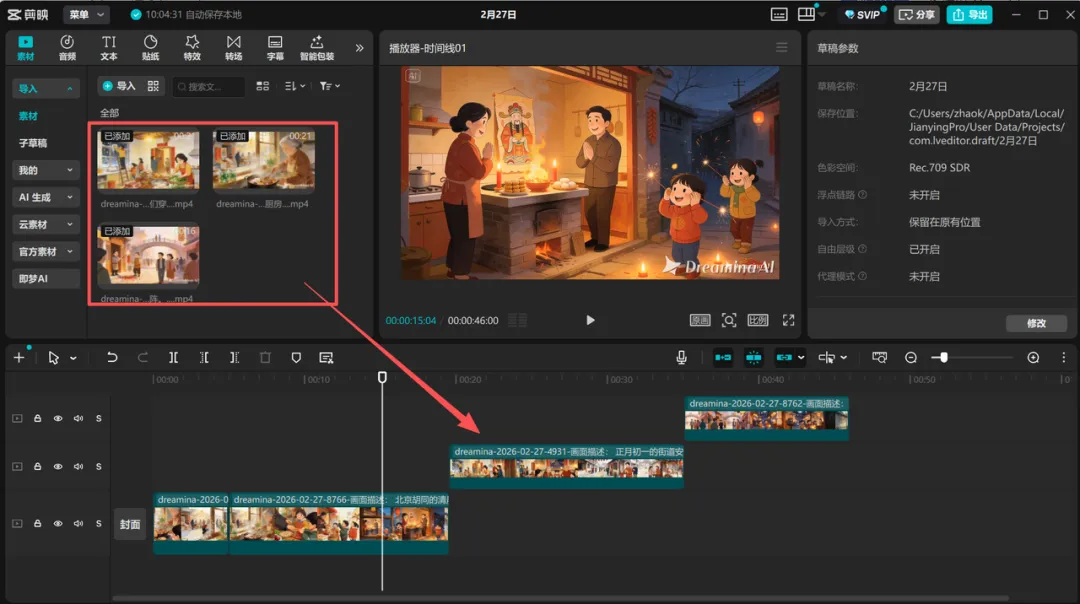Click the 导入 import button with plus

119,86
